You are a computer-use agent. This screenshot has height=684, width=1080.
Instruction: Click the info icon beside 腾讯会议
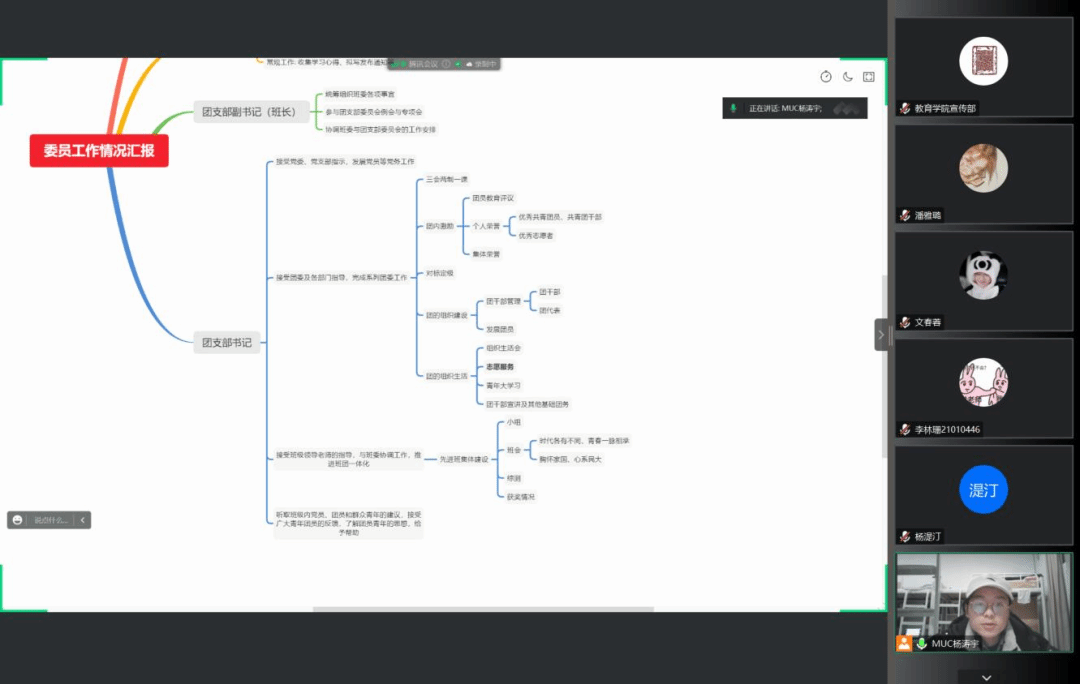coord(446,64)
